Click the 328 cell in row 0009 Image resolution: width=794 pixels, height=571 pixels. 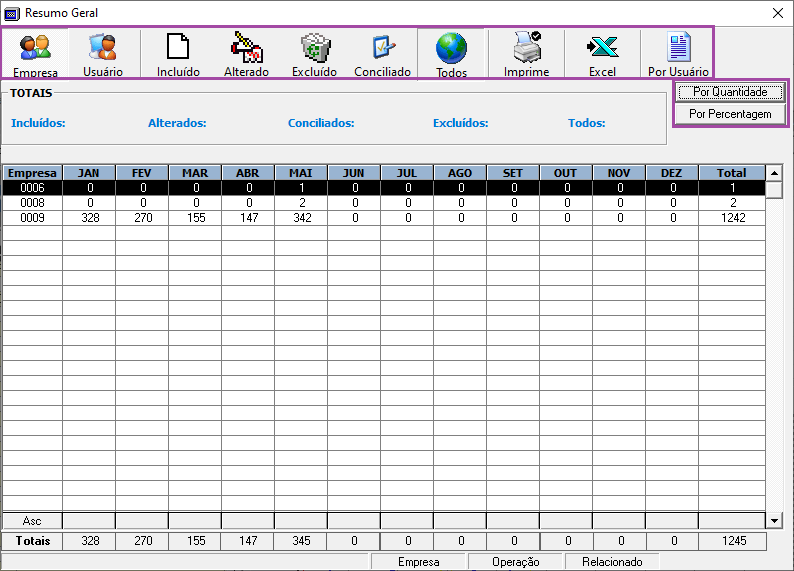90,218
